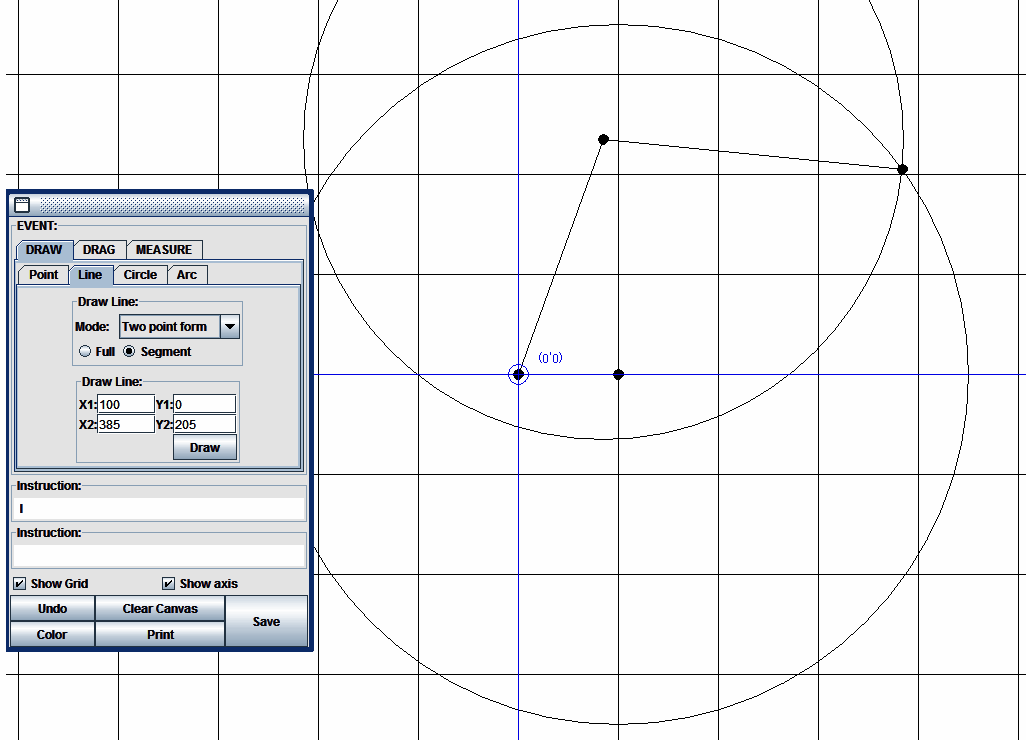The height and width of the screenshot is (740, 1026).
Task: Click the Save button
Action: (x=266, y=621)
